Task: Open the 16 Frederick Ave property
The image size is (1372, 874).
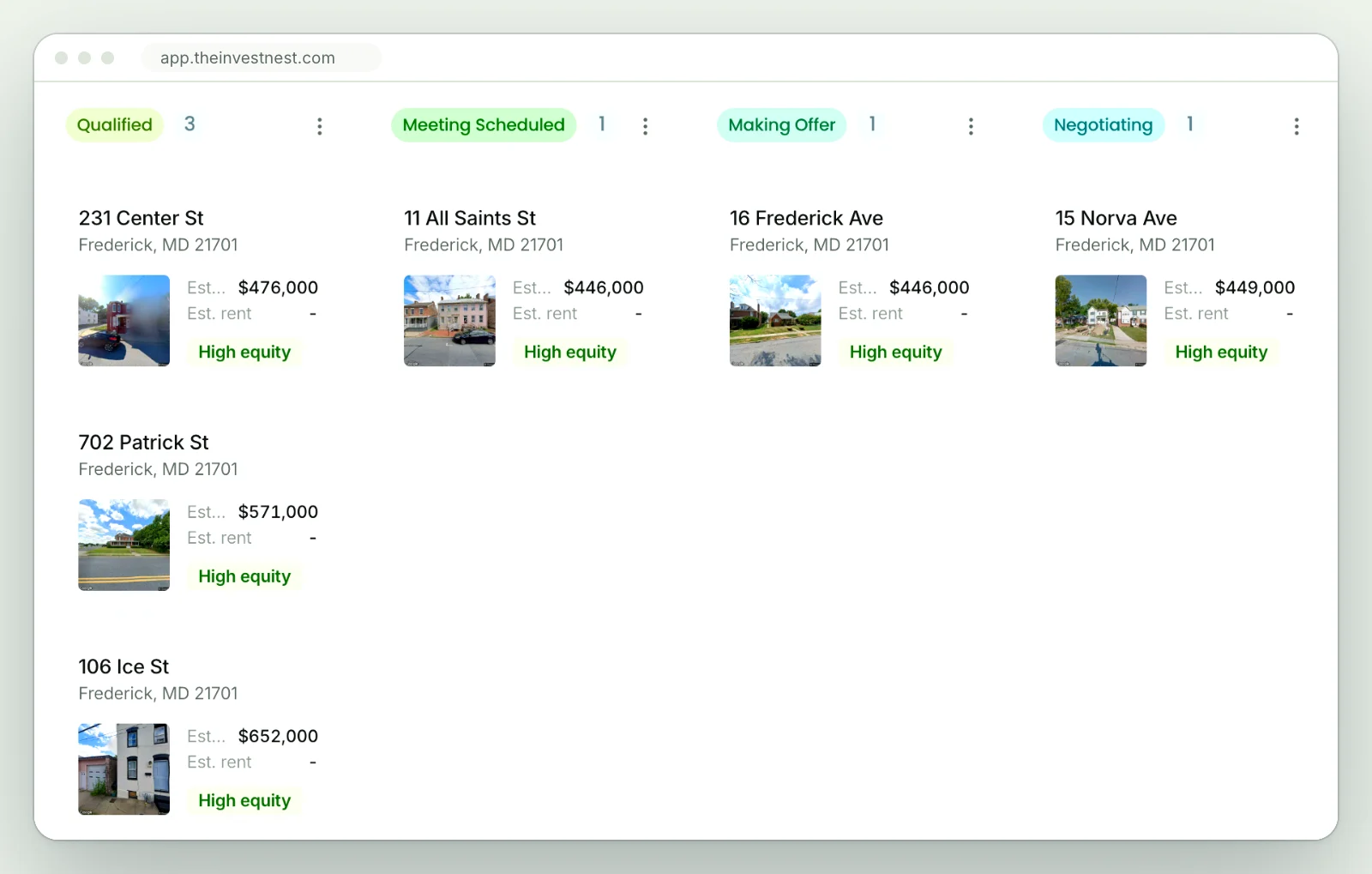Action: [806, 218]
